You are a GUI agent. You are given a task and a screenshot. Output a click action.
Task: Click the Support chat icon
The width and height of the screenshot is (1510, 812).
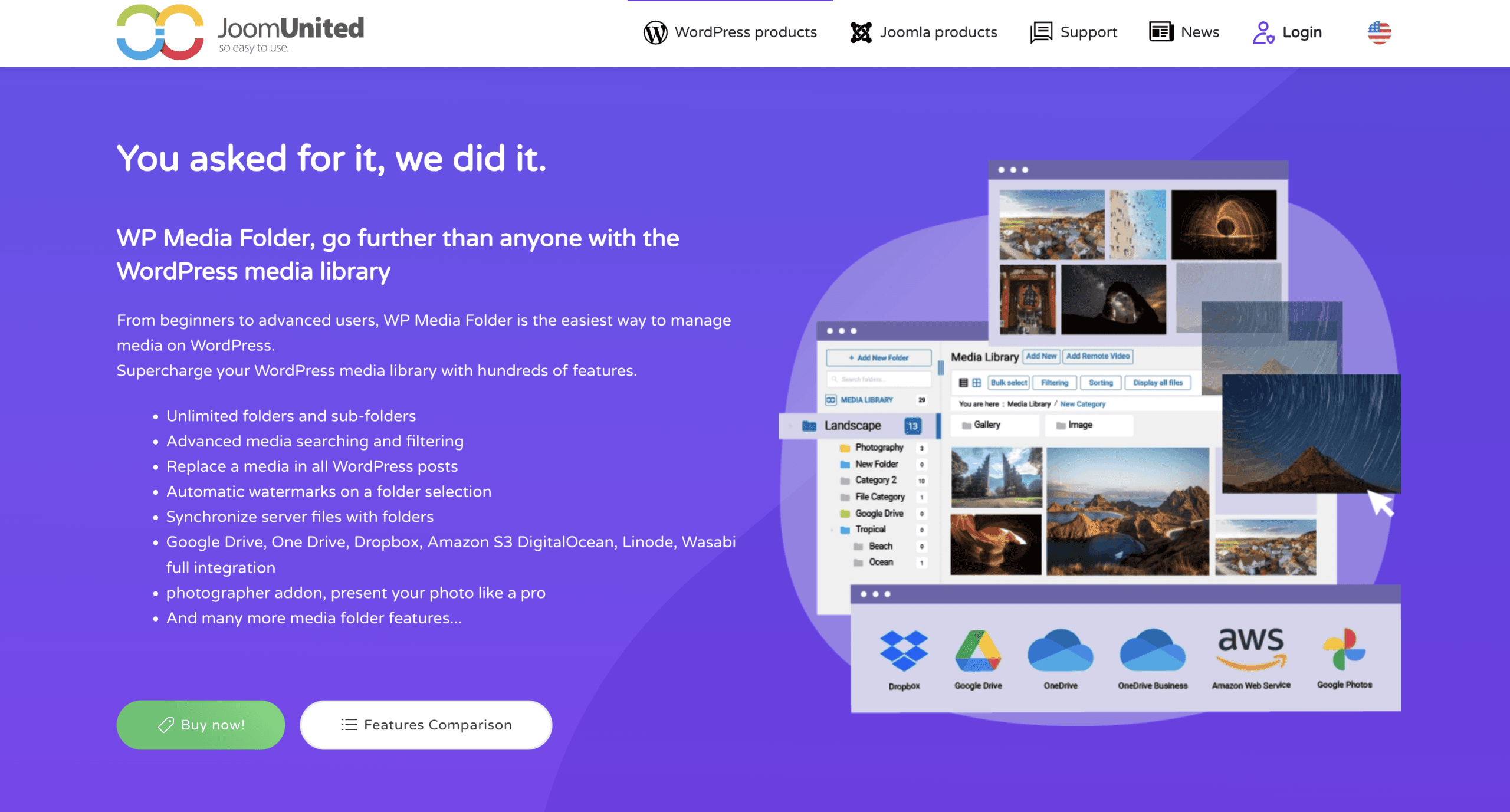(x=1041, y=32)
